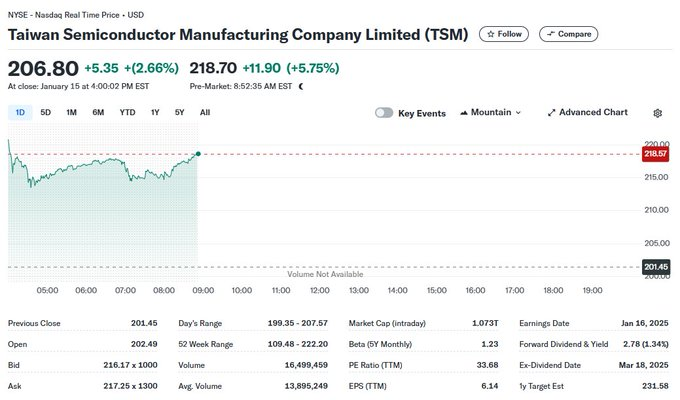The height and width of the screenshot is (400, 680).
Task: Click the pre-market moon icon
Action: (x=301, y=87)
